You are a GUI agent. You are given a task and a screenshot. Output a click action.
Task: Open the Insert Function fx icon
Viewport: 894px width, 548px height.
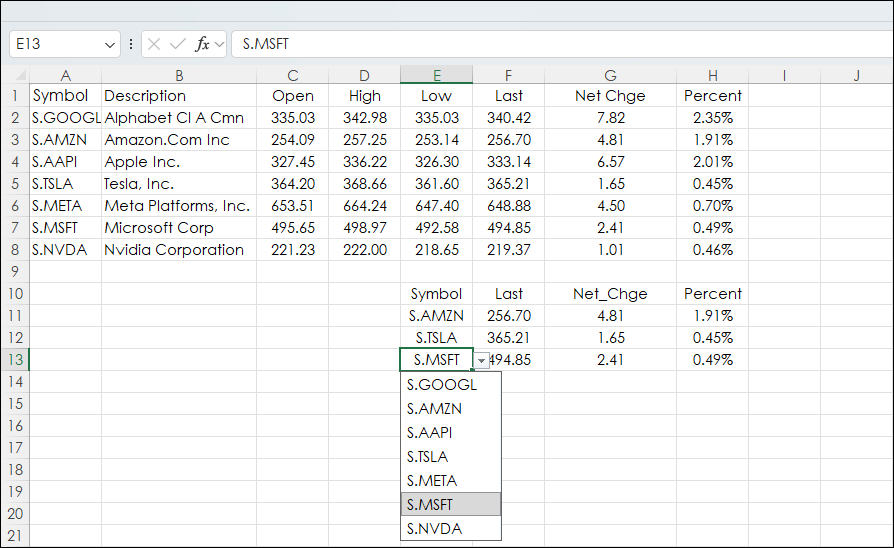[202, 44]
